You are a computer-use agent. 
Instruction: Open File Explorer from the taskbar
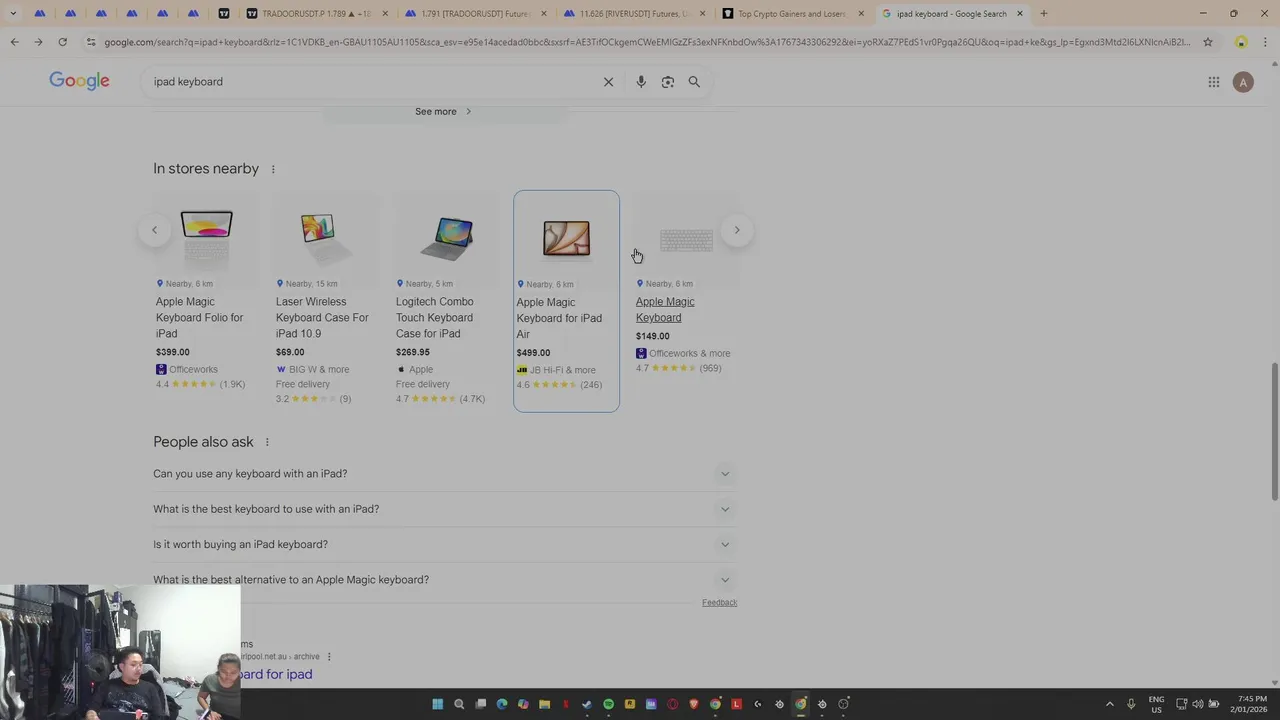(x=544, y=704)
